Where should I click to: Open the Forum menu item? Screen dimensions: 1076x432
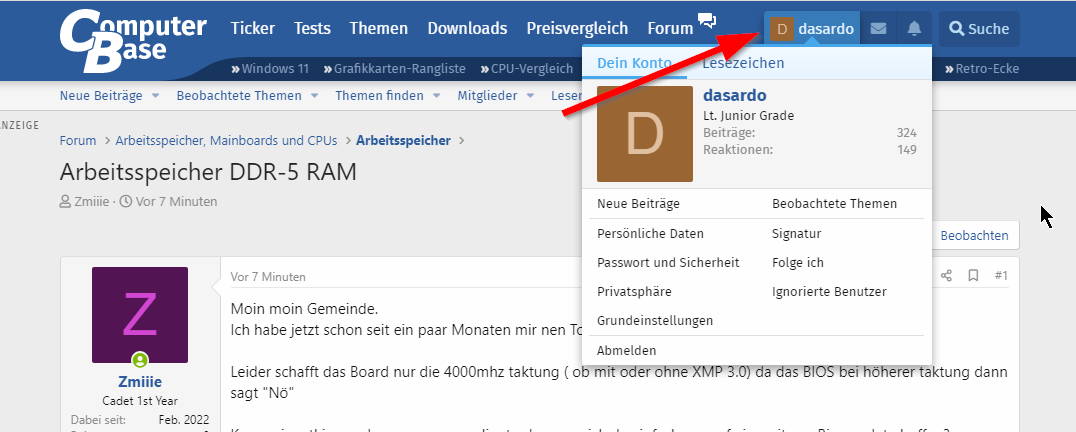[670, 29]
